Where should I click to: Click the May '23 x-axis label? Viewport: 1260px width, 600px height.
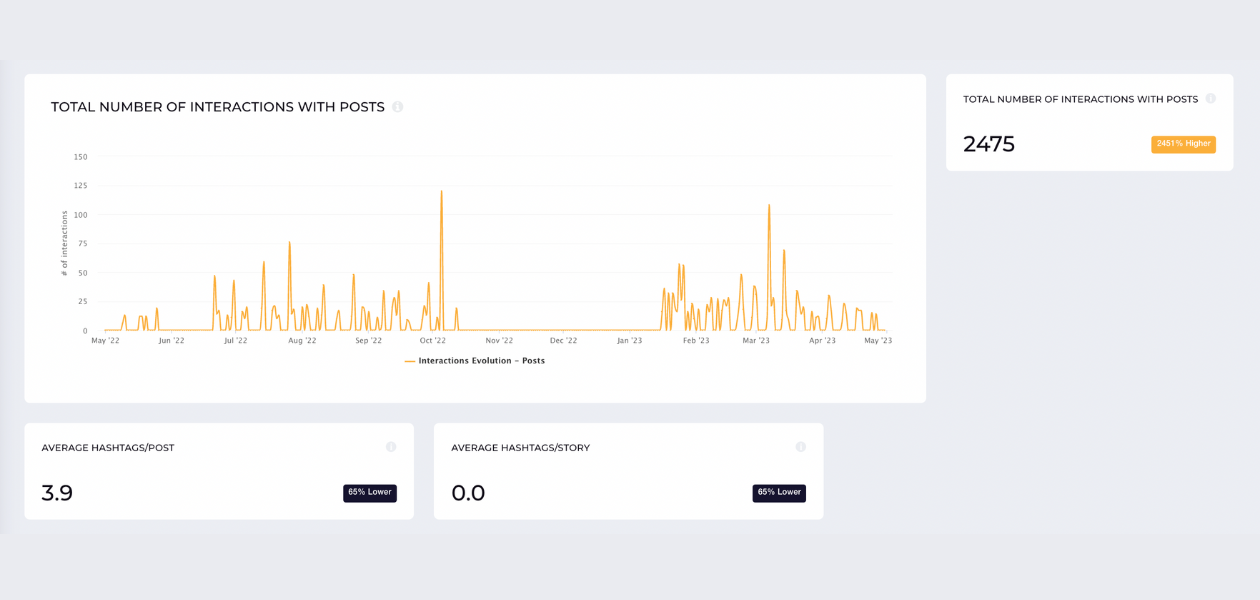878,340
